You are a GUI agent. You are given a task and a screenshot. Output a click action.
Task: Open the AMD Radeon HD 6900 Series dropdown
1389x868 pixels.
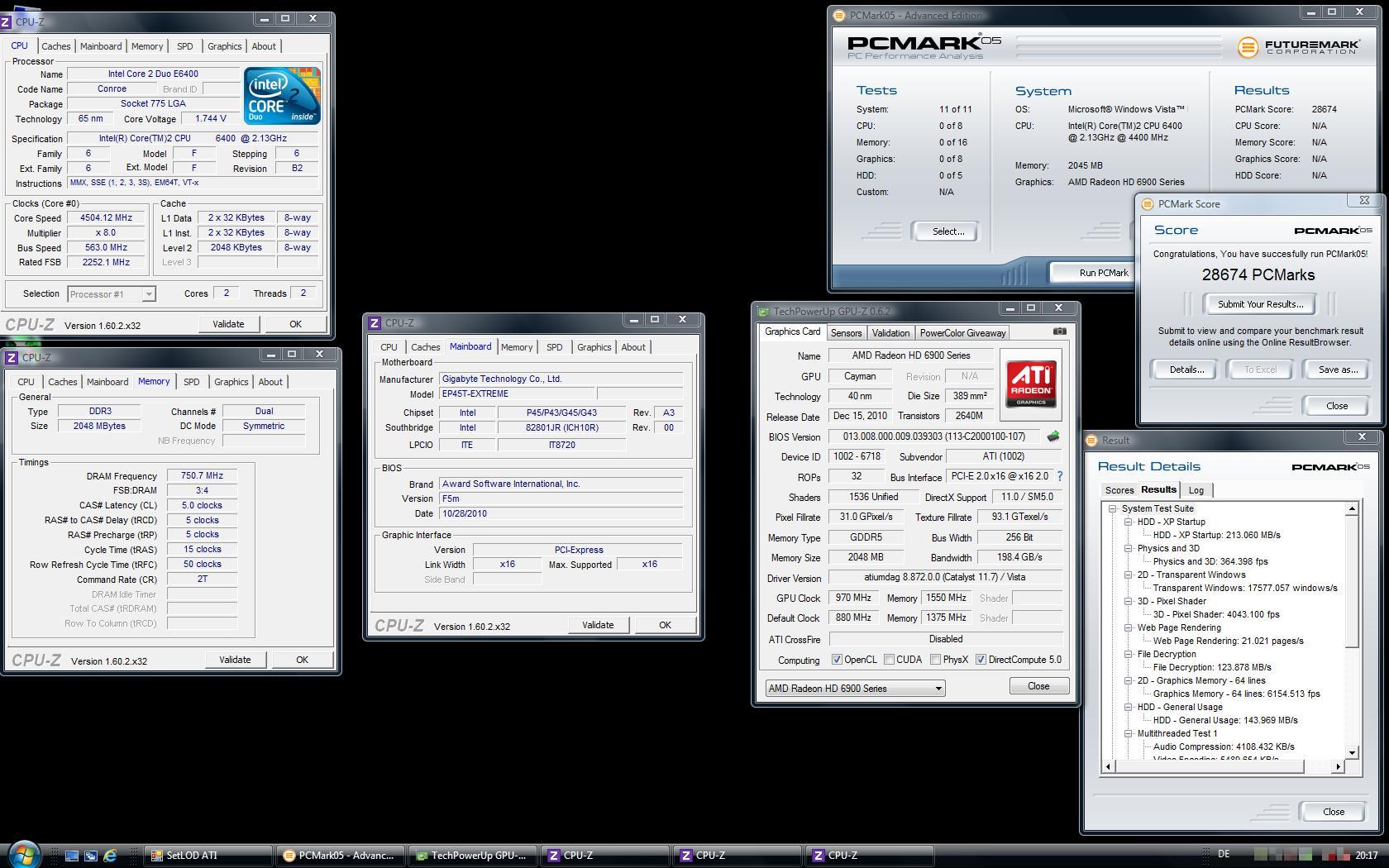point(855,688)
